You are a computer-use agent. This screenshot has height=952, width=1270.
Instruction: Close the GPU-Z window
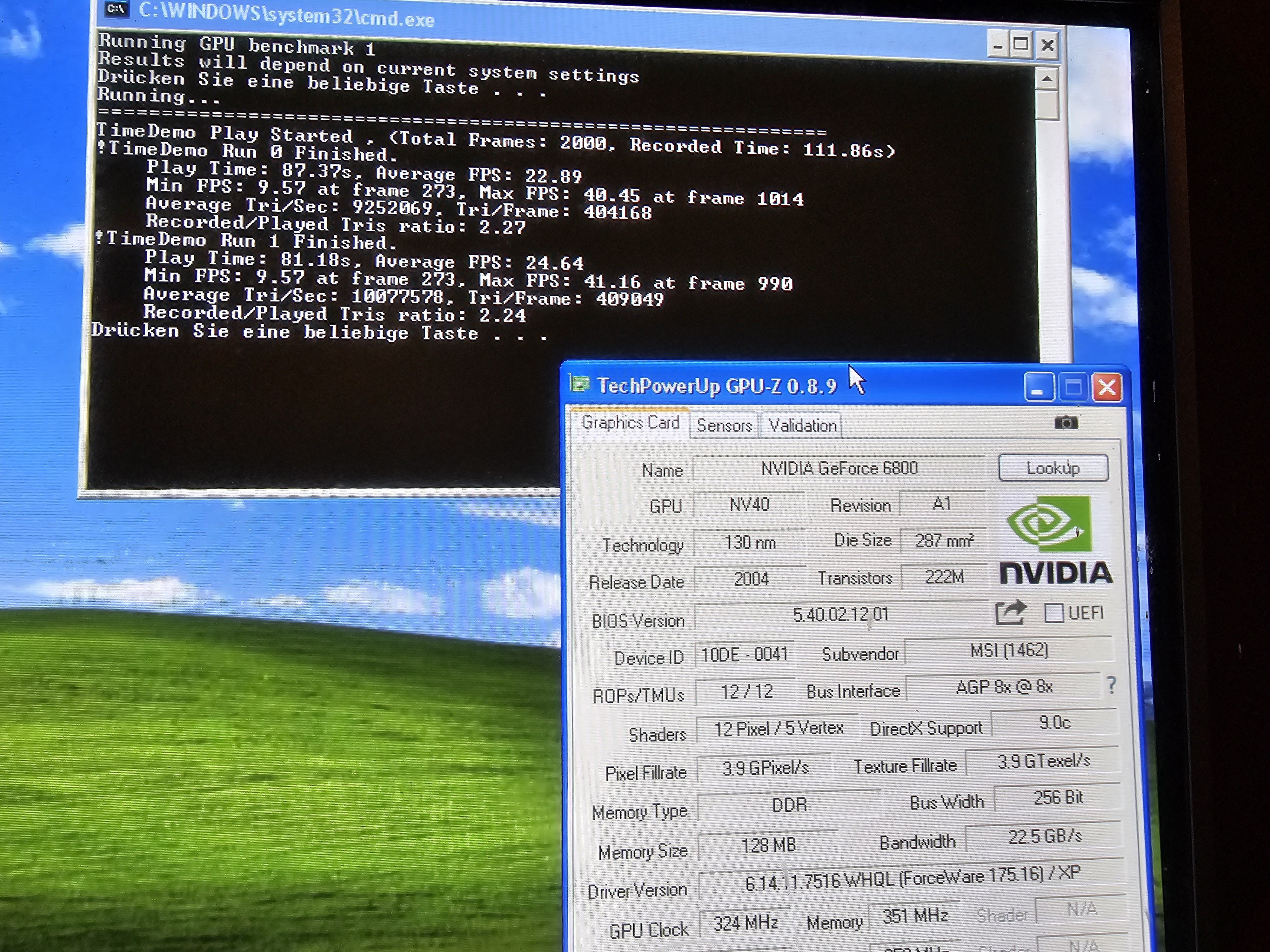coord(1107,387)
